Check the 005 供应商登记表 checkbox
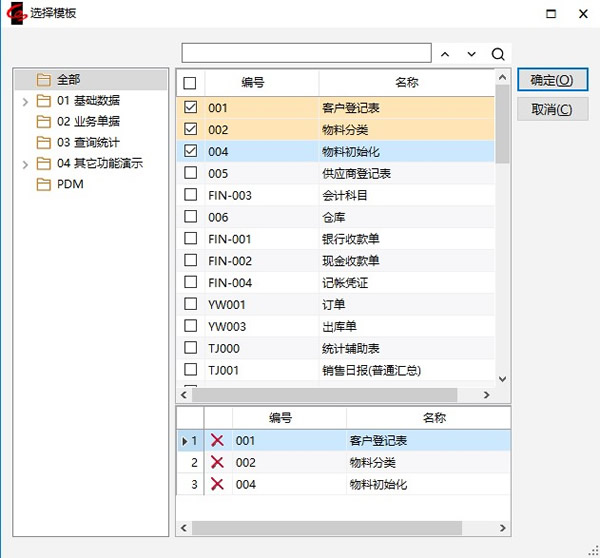 [191, 173]
